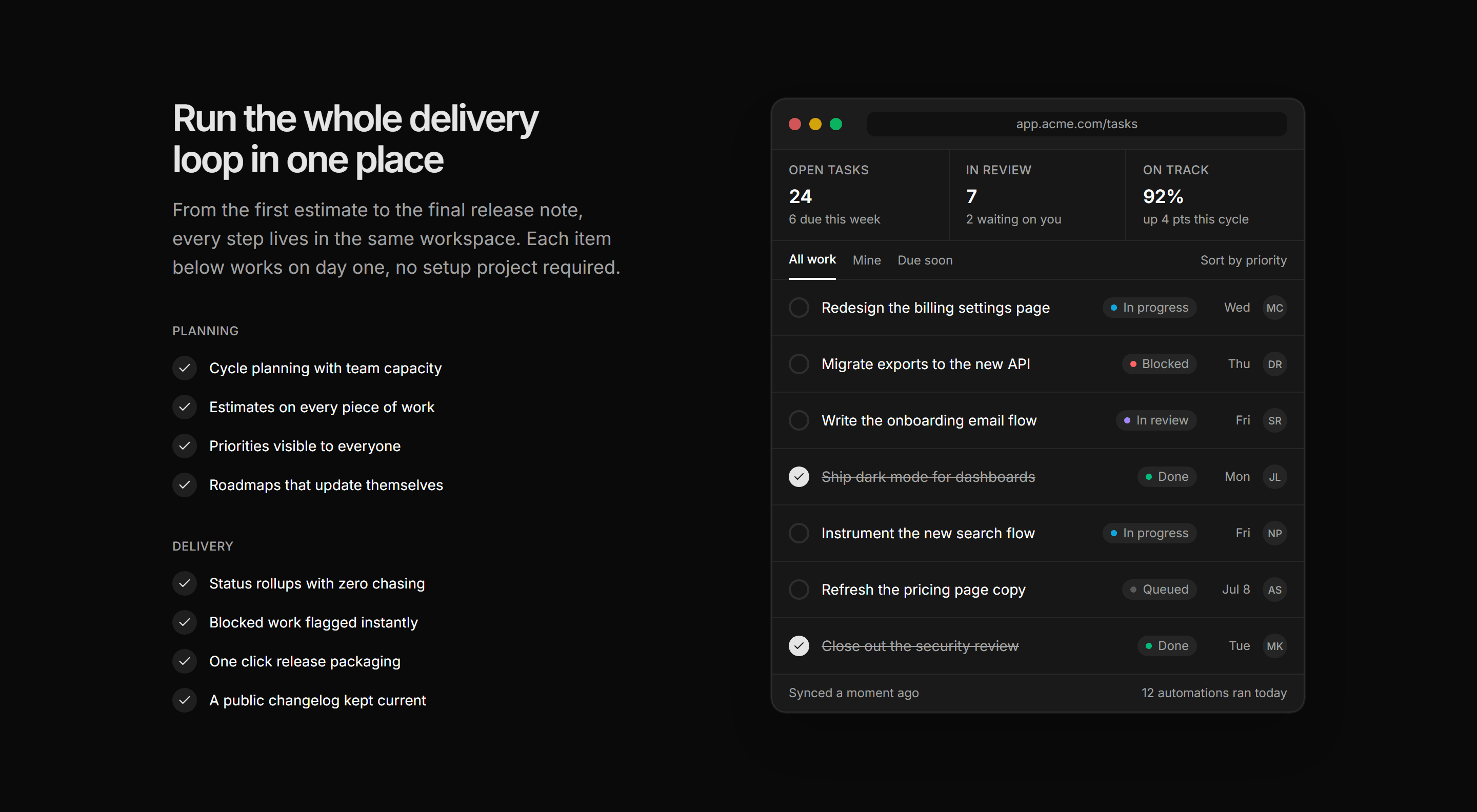Change the Queued status pill
Image resolution: width=1477 pixels, height=812 pixels.
1159,589
